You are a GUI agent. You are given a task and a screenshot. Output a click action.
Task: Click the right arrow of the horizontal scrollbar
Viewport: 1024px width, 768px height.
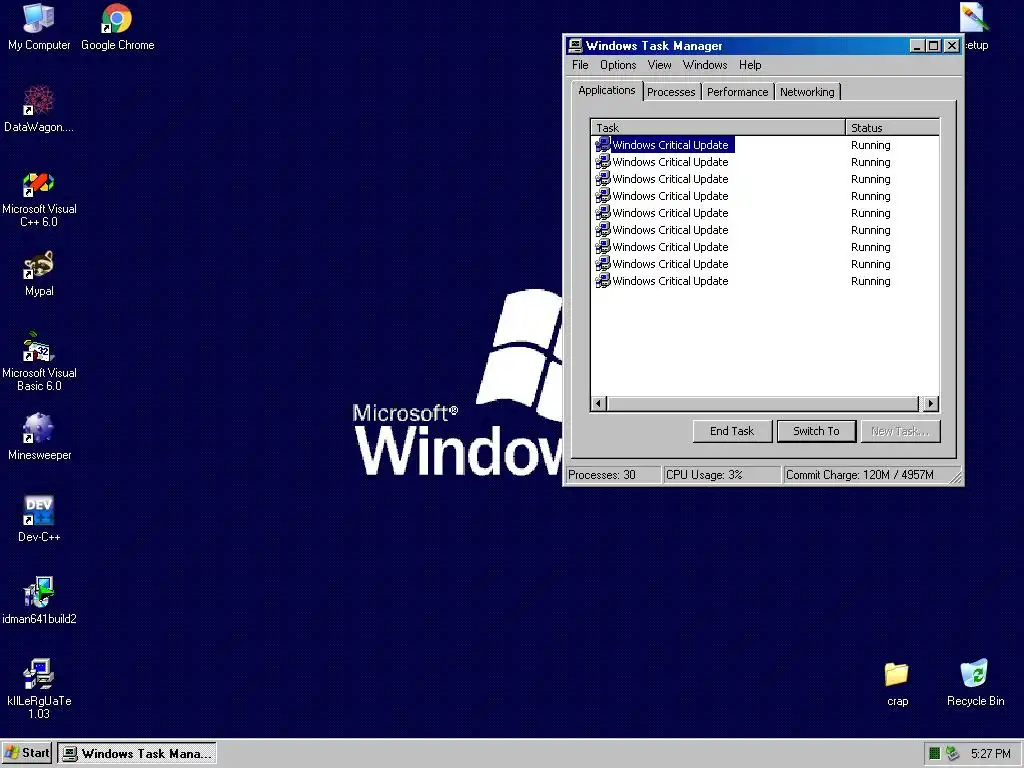click(931, 404)
